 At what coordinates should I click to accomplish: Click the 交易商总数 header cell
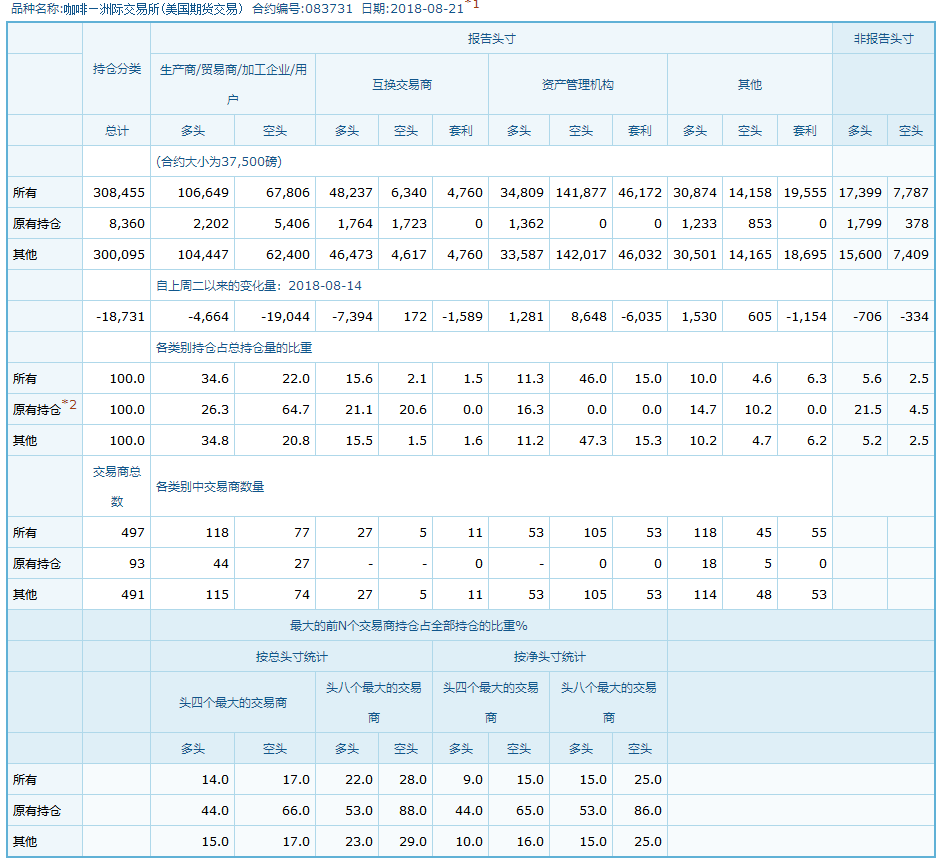[116, 486]
